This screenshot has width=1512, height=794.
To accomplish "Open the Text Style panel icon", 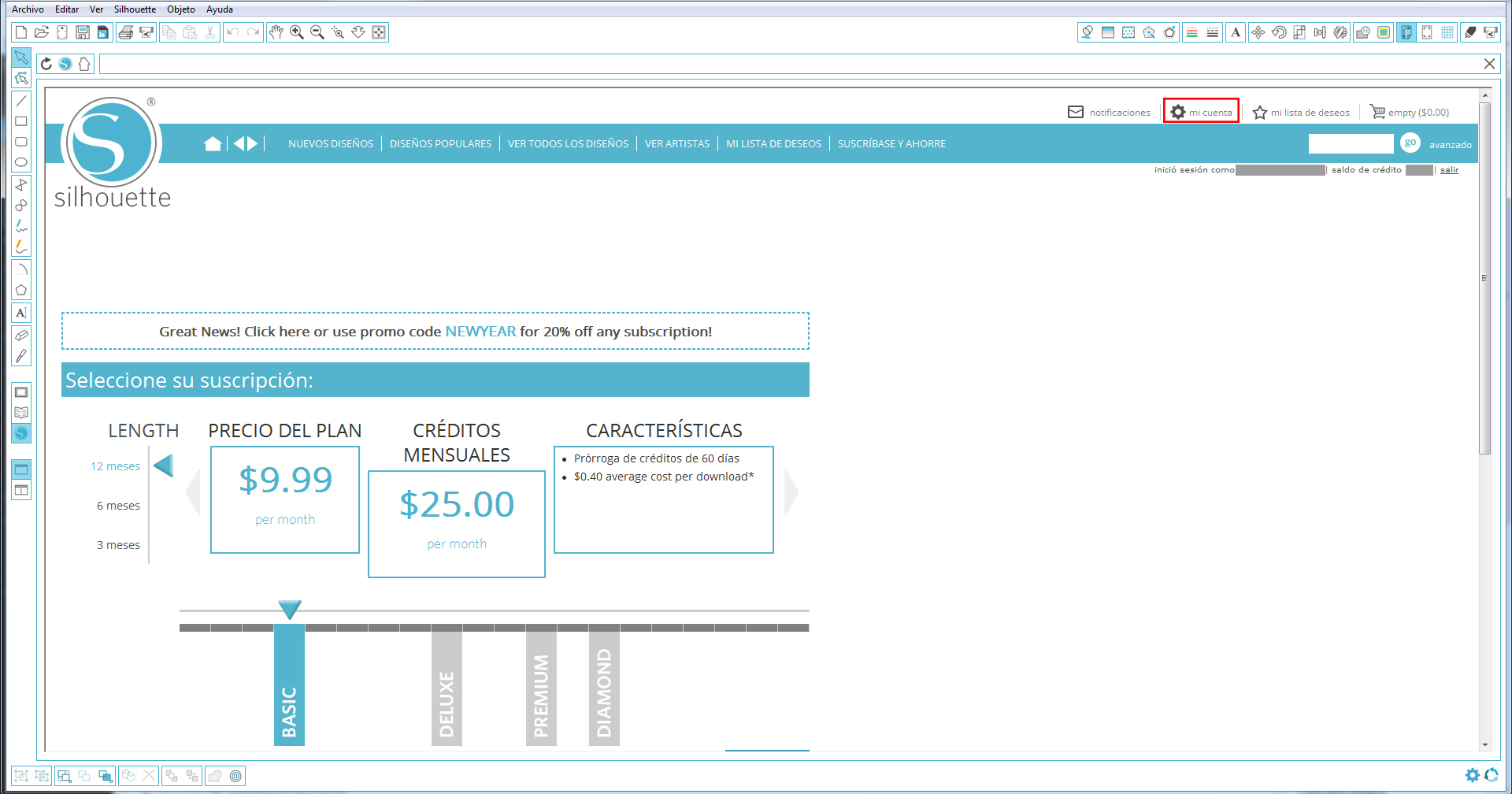I will pos(1236,32).
